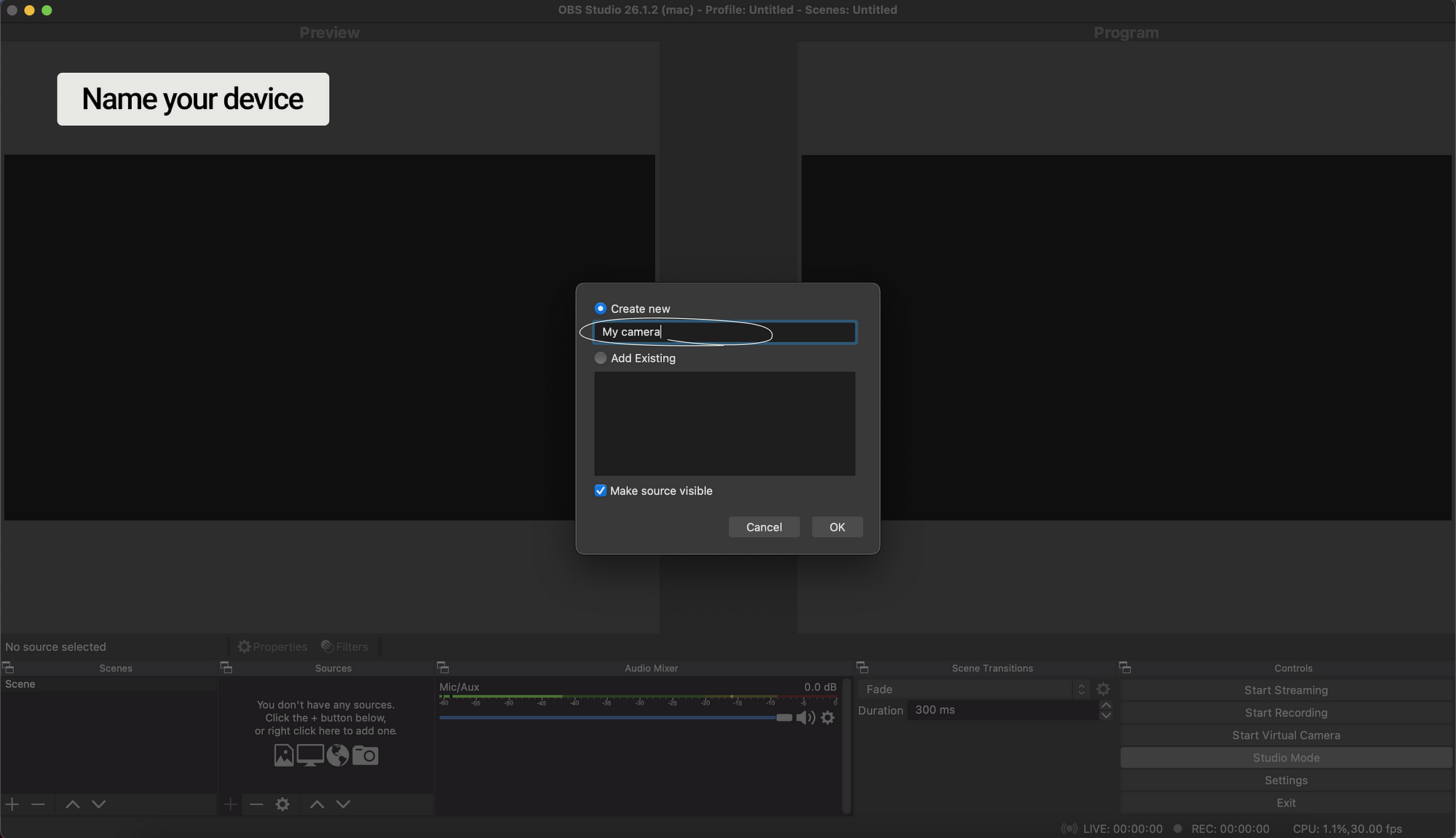
Task: Open Mic/Aux audio settings gear
Action: (x=828, y=718)
